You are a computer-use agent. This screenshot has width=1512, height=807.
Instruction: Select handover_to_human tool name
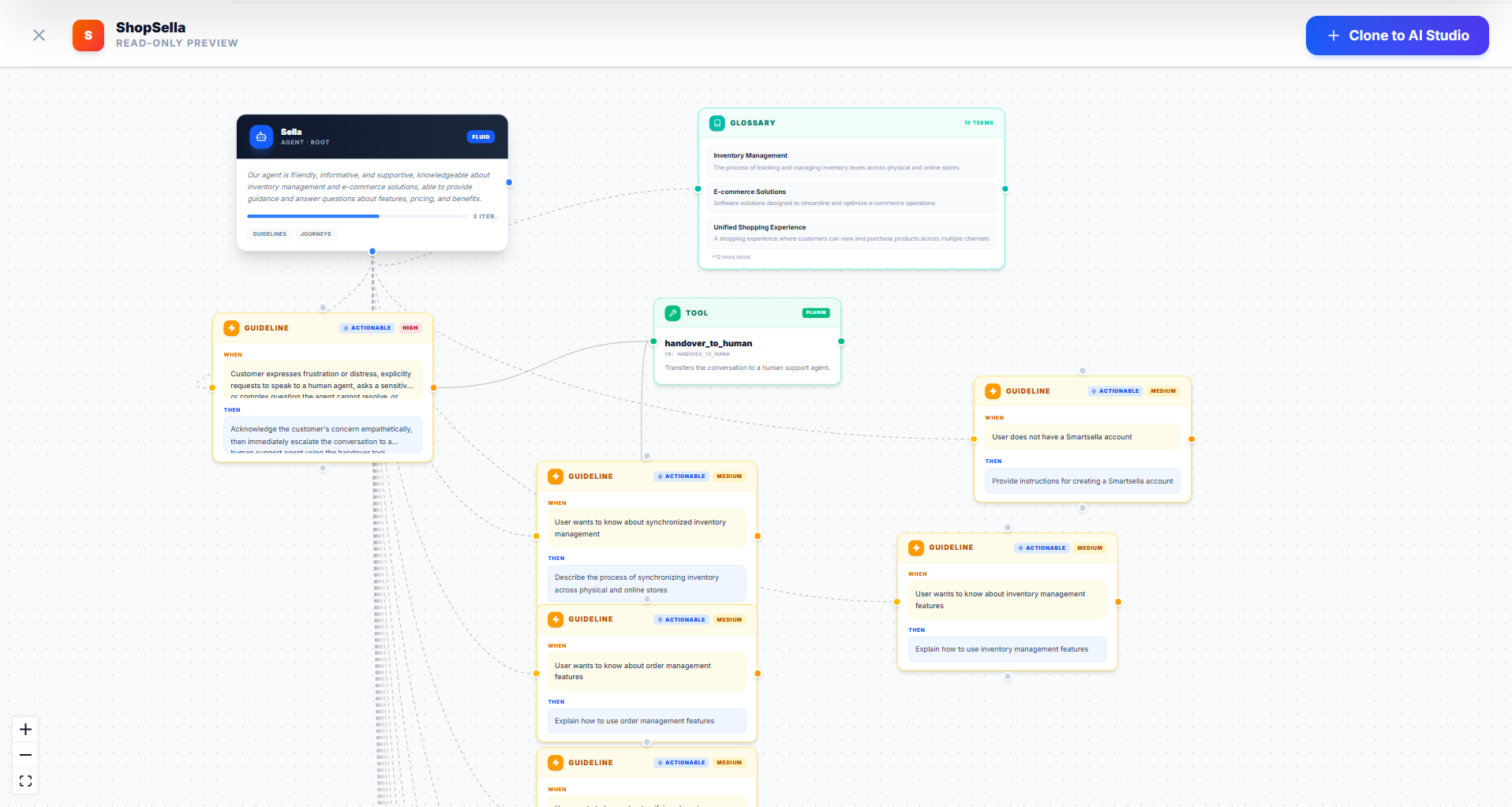tap(709, 343)
